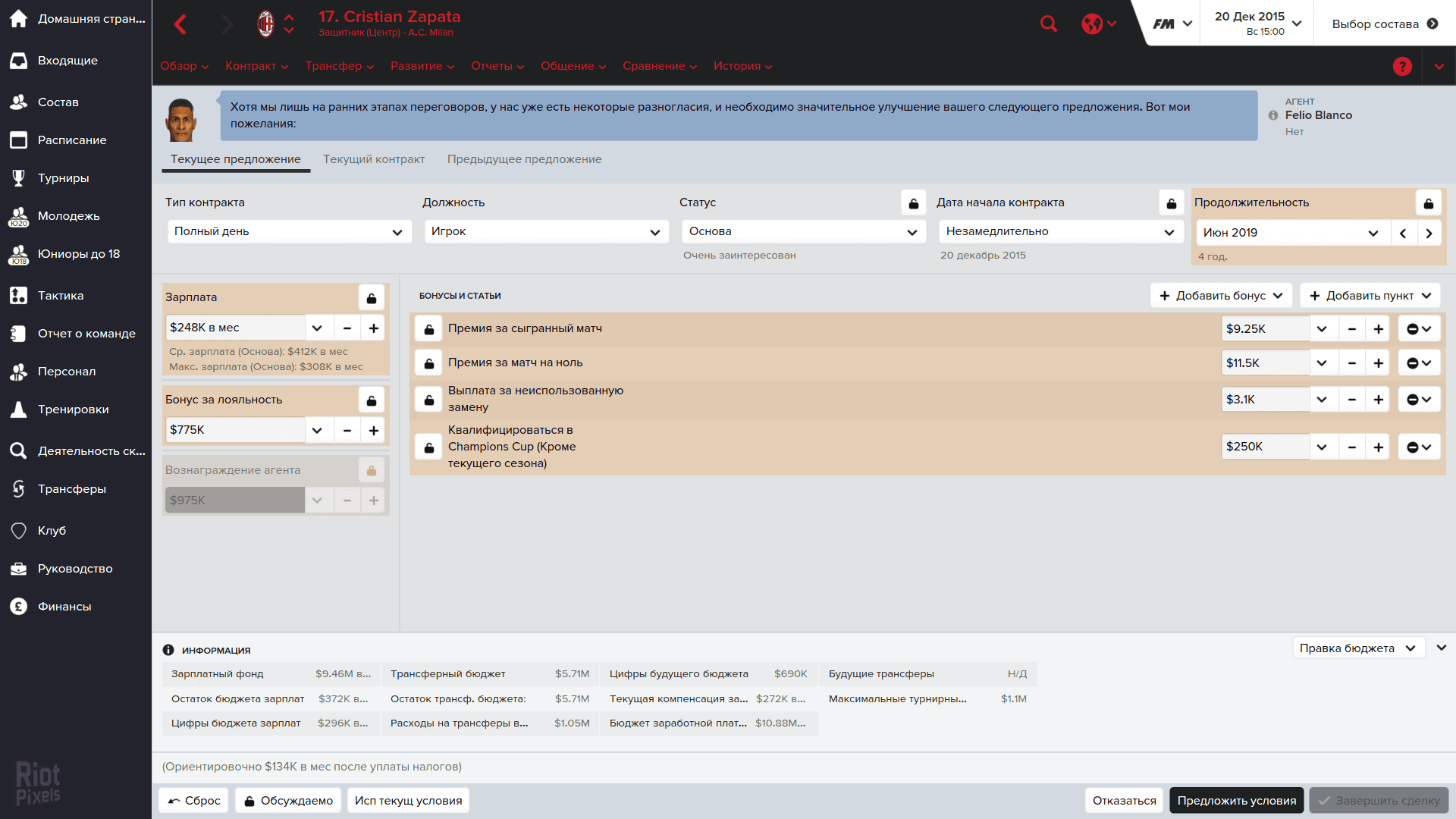This screenshot has height=819, width=1456.
Task: Open the Трансфер menu
Action: [x=338, y=66]
